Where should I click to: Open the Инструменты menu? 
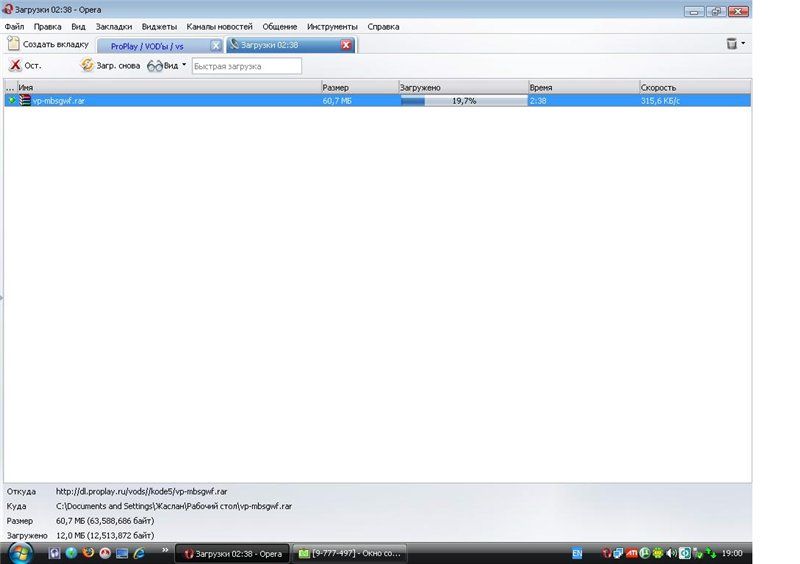332,27
